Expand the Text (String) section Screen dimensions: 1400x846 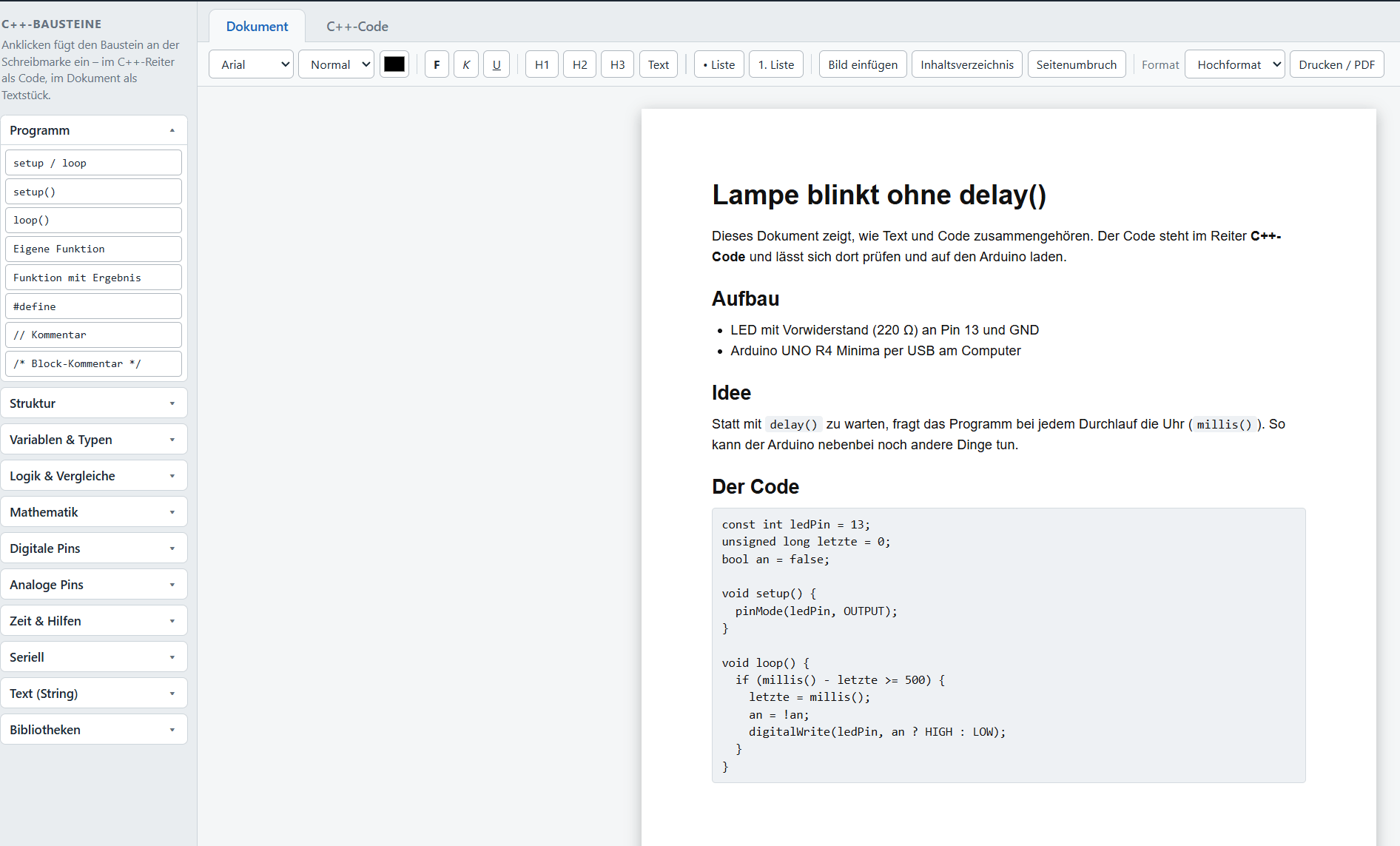click(x=94, y=694)
